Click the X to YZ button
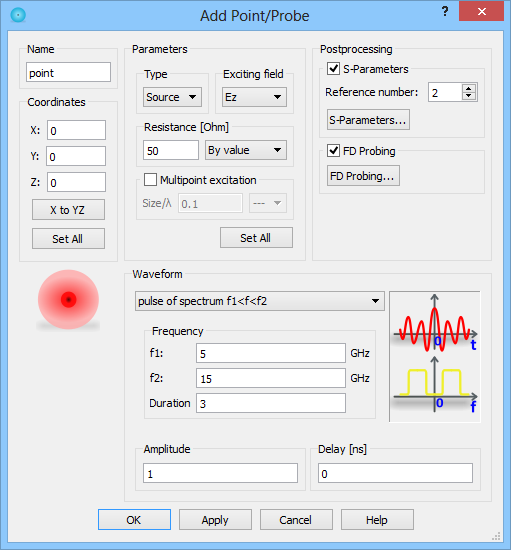This screenshot has width=511, height=550. pyautogui.click(x=68, y=210)
